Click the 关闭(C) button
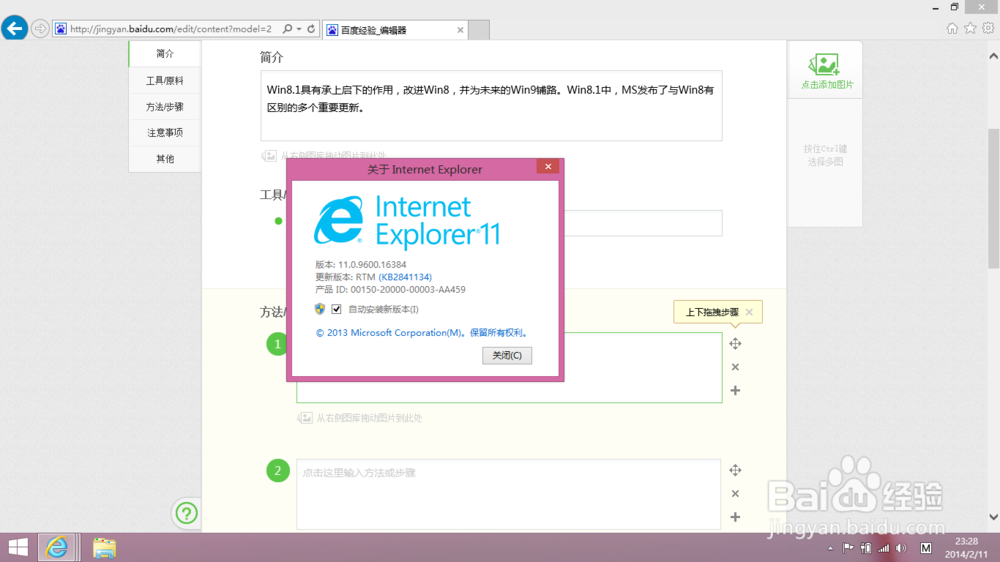Viewport: 1000px width, 562px height. click(507, 355)
